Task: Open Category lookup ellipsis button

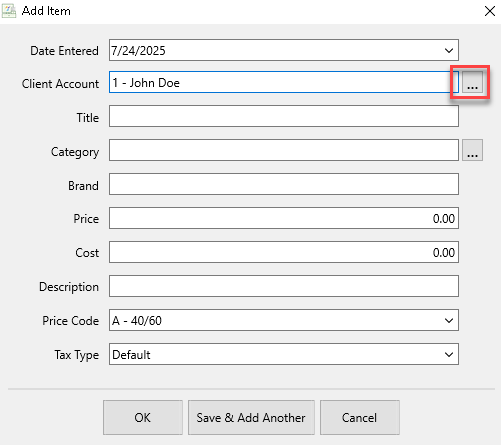Action: click(x=472, y=150)
